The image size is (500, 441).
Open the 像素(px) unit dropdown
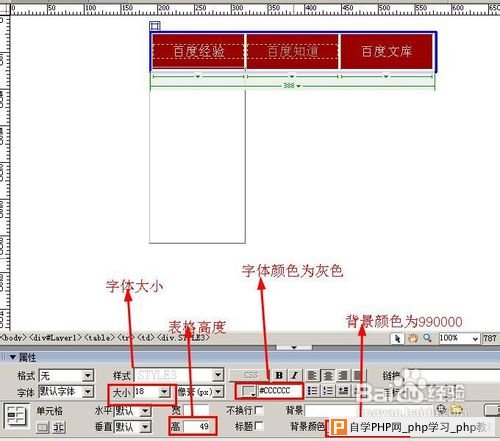[218, 392]
